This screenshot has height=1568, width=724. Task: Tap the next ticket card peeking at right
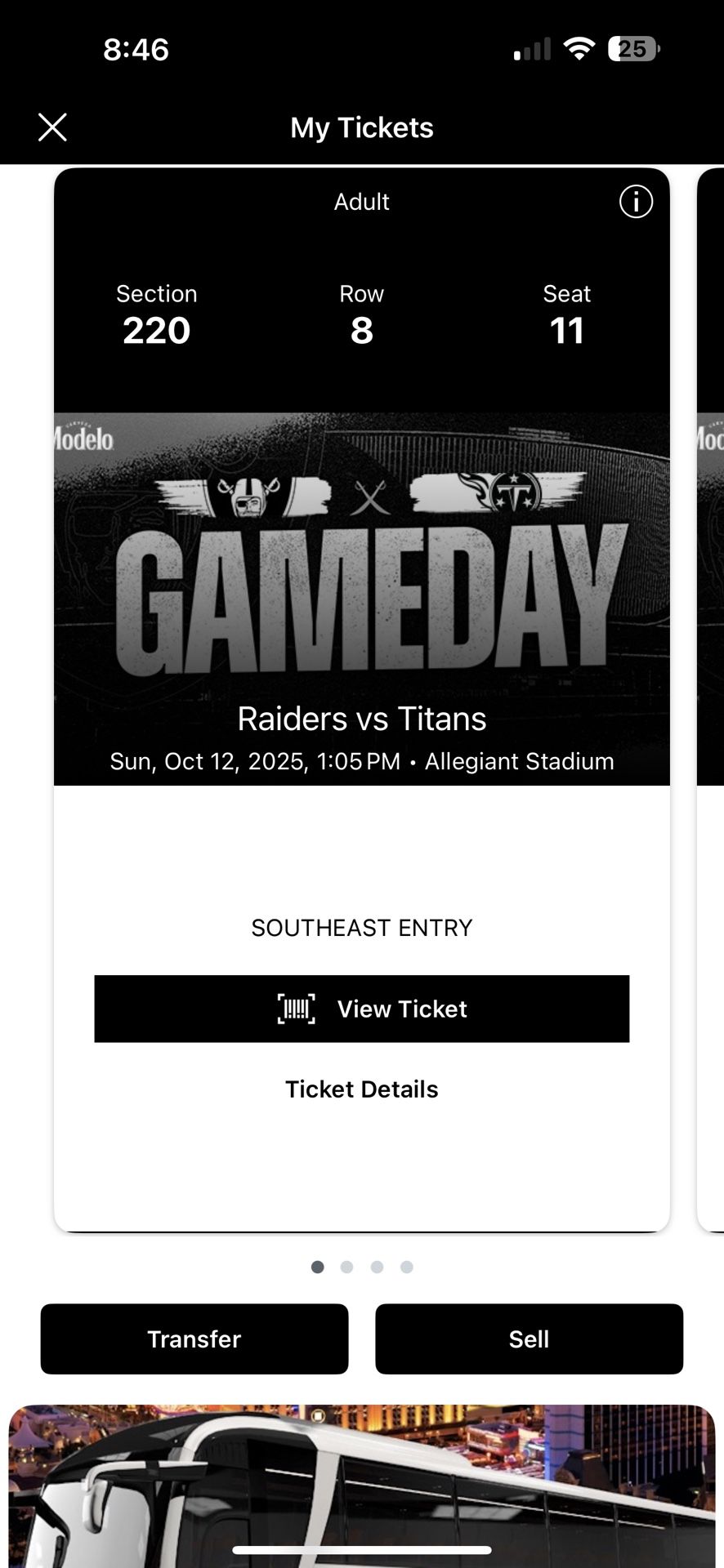(710, 694)
